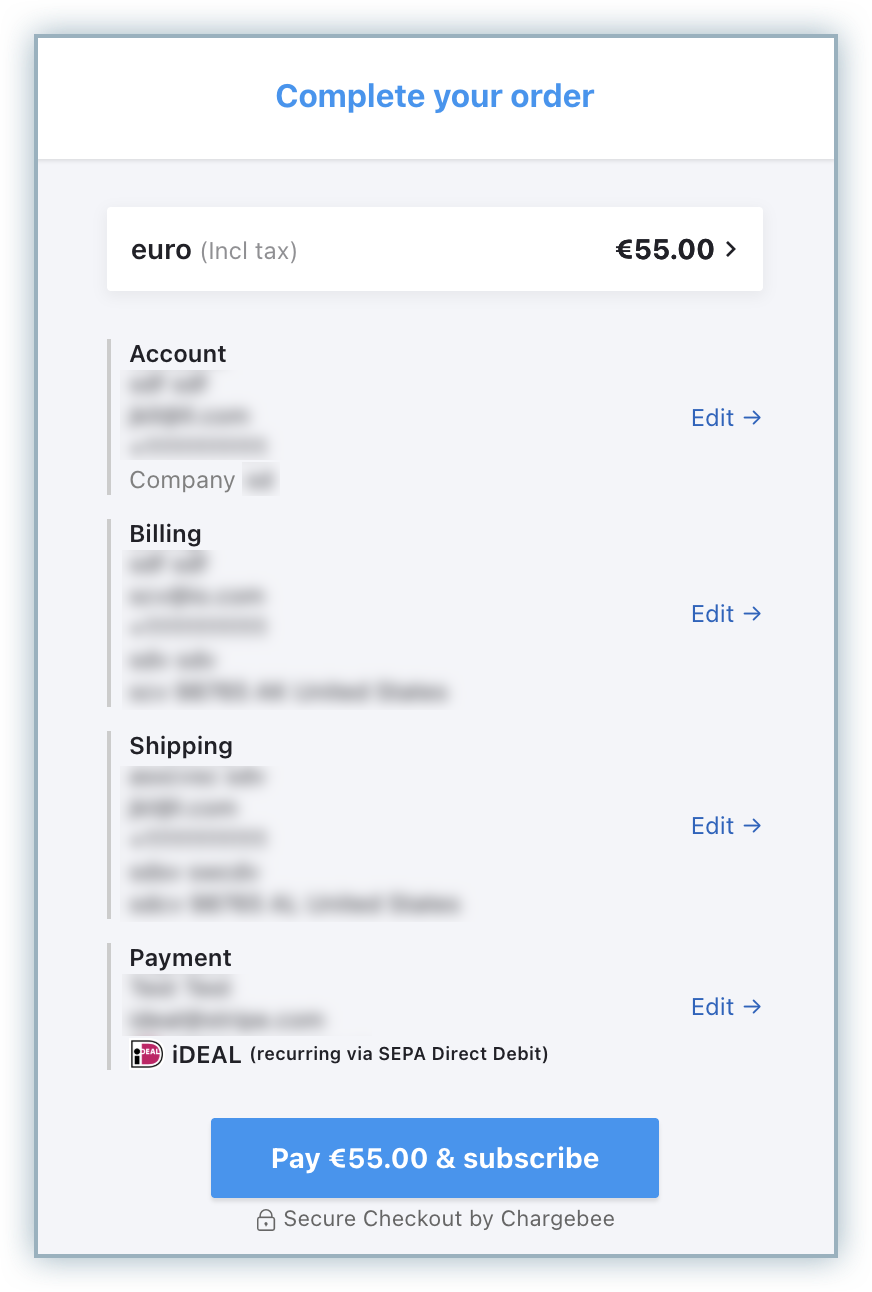The width and height of the screenshot is (872, 1292).
Task: Click the recurring via SEPA Direct Debit note
Action: pyautogui.click(x=399, y=1054)
